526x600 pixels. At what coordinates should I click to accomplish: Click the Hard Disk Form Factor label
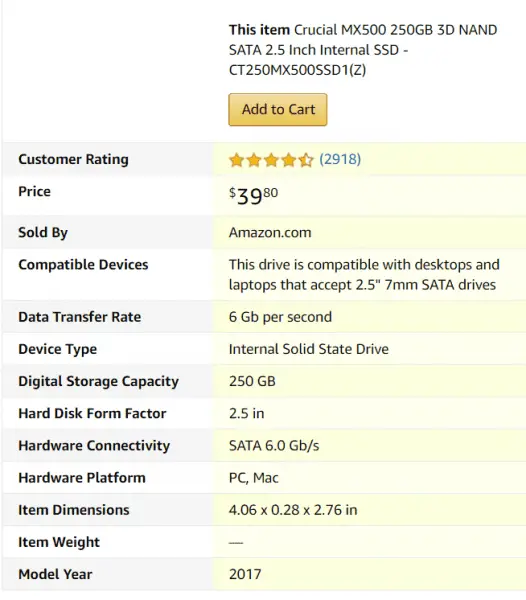coord(92,413)
